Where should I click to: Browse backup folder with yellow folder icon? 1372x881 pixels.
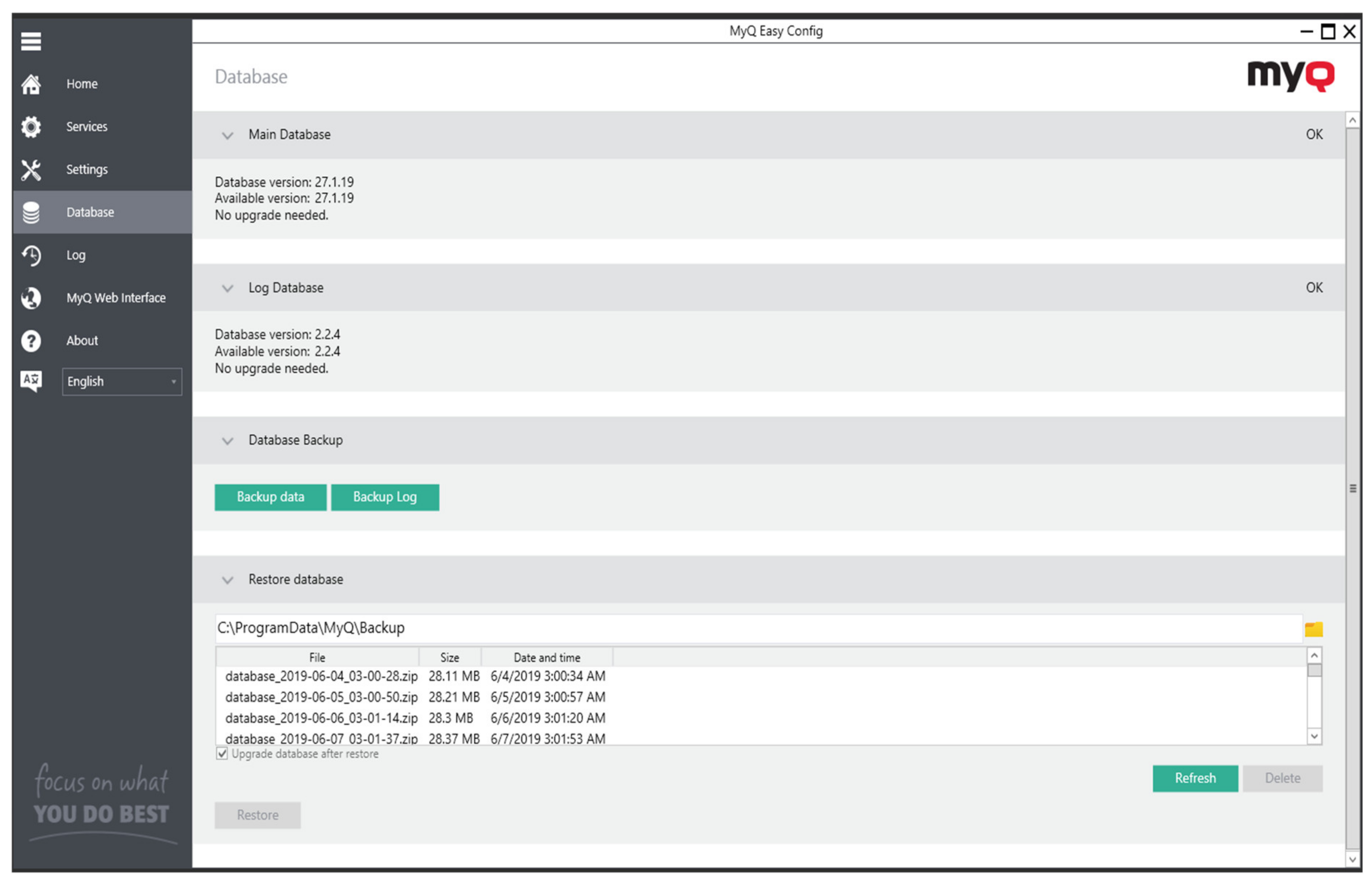(1313, 629)
